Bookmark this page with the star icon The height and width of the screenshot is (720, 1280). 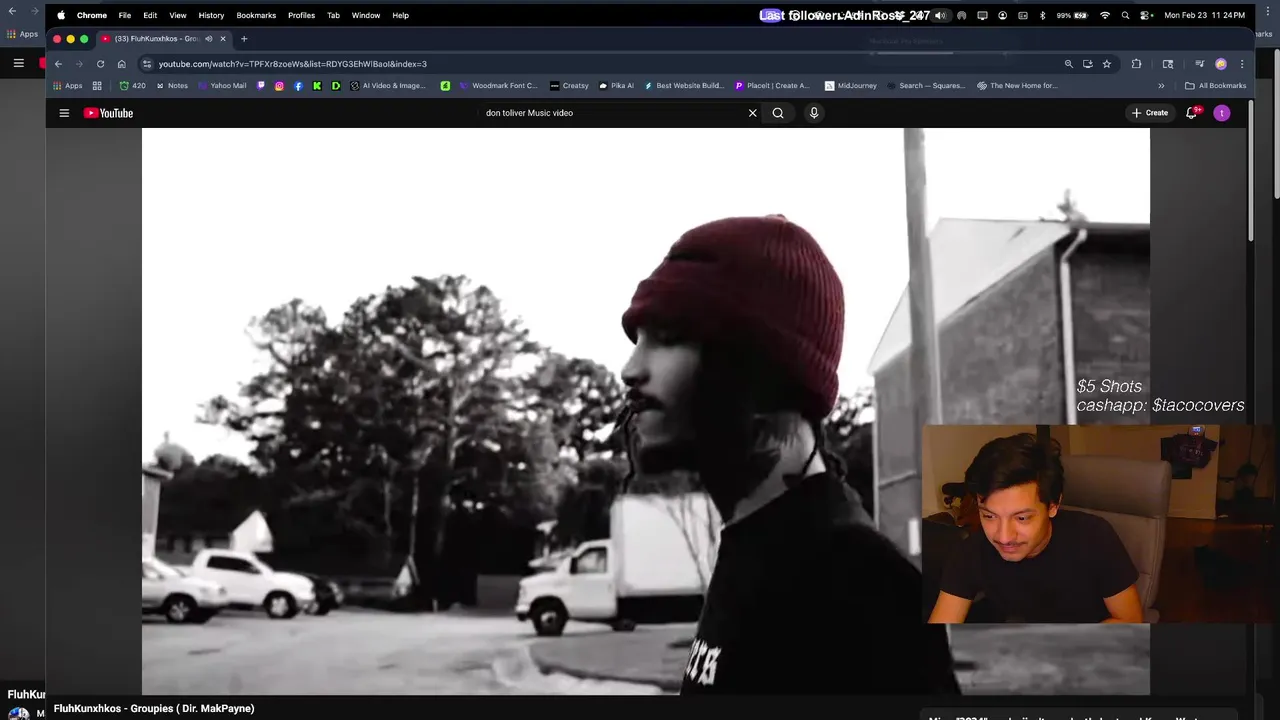(1107, 64)
